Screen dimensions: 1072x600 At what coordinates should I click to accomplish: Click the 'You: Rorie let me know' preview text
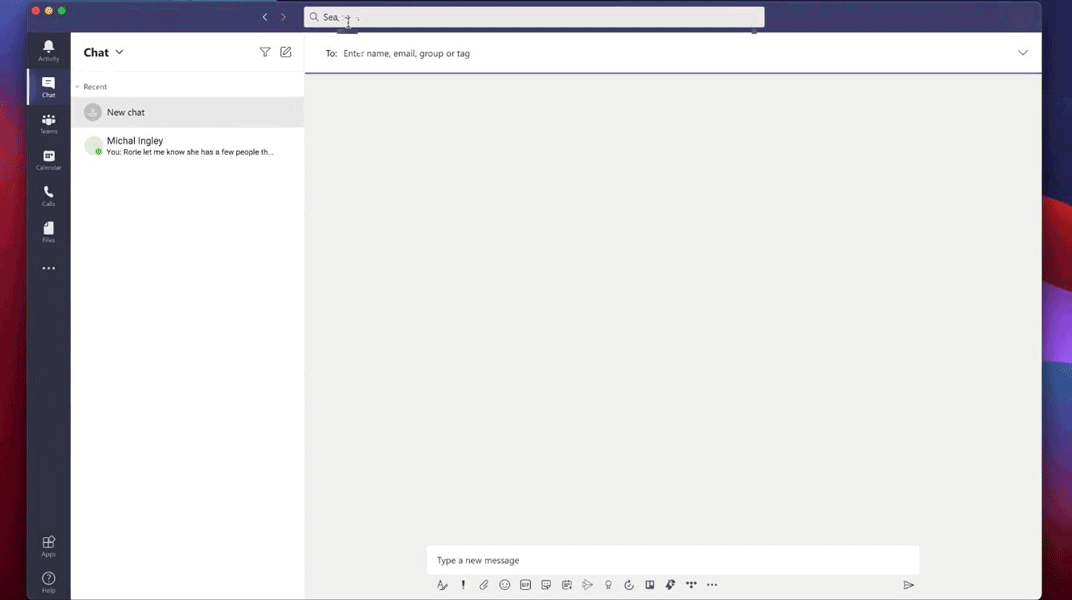point(190,152)
